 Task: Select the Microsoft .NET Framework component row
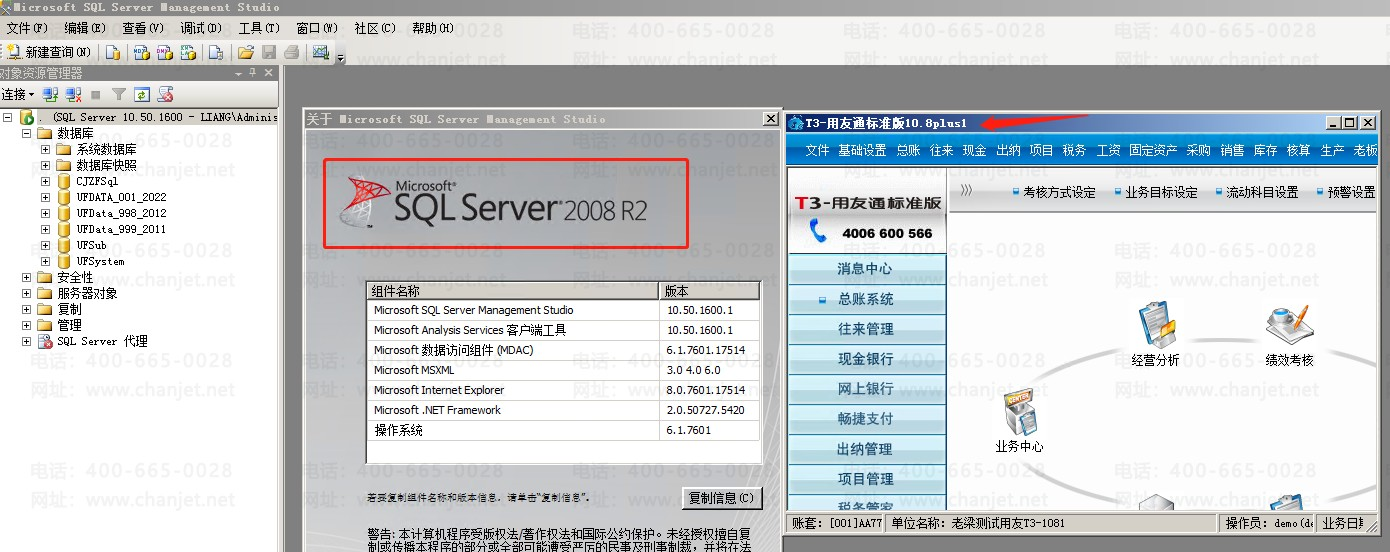[x=563, y=410]
